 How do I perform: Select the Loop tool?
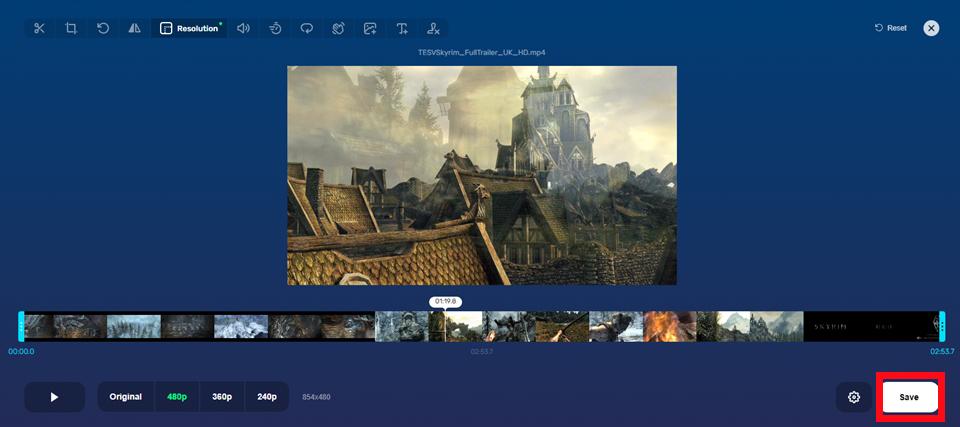click(307, 28)
